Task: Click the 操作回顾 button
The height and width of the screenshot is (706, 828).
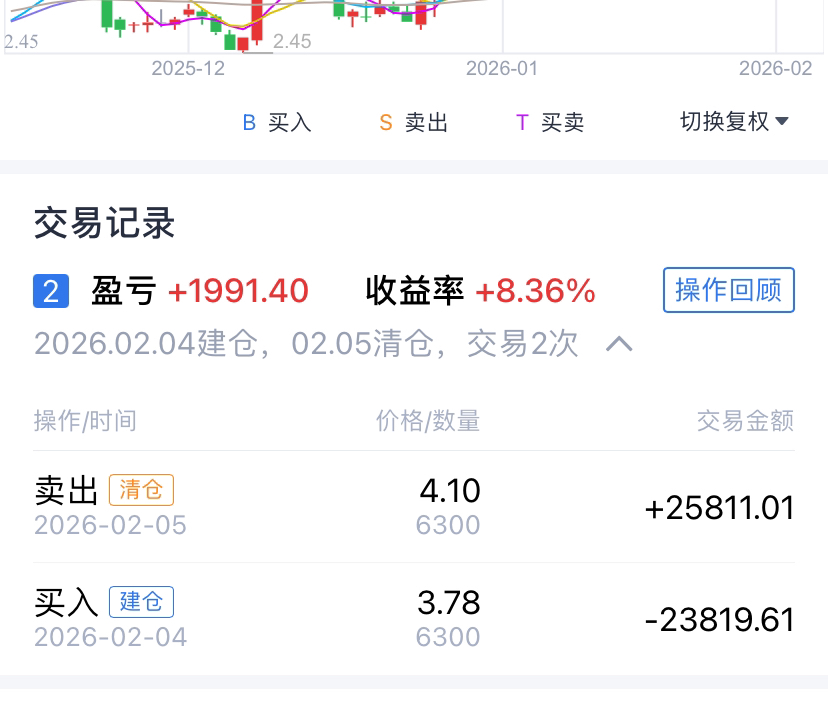Action: (728, 291)
